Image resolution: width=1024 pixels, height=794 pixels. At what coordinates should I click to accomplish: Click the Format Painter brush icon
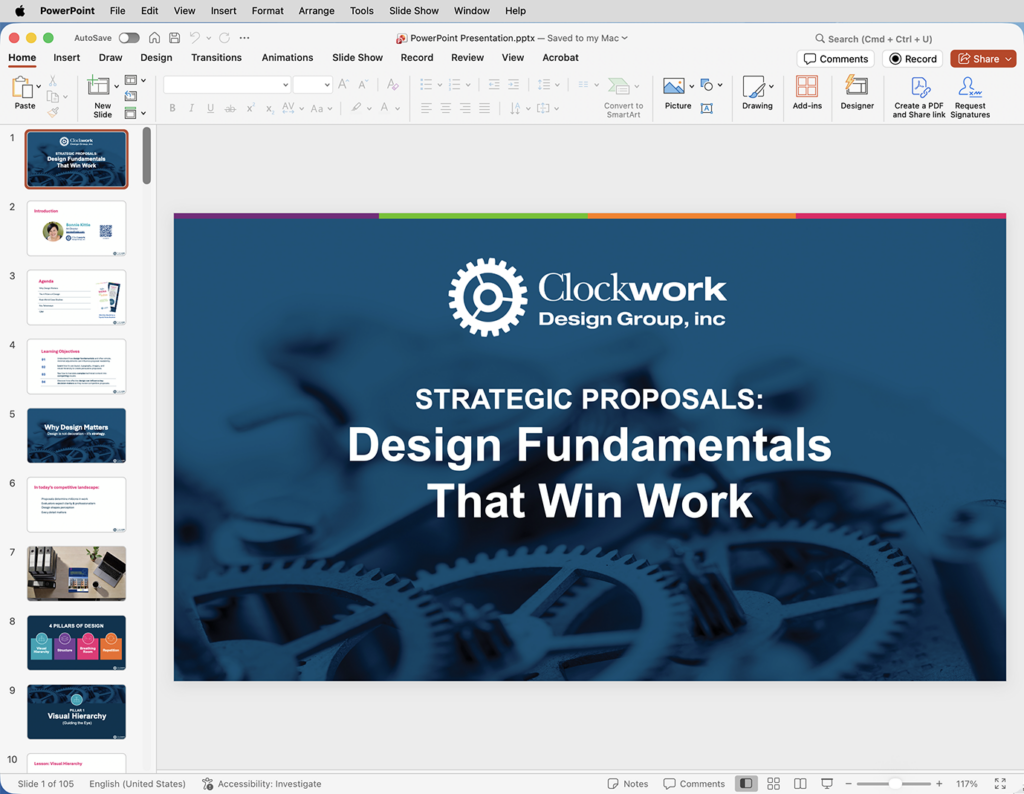[x=53, y=112]
